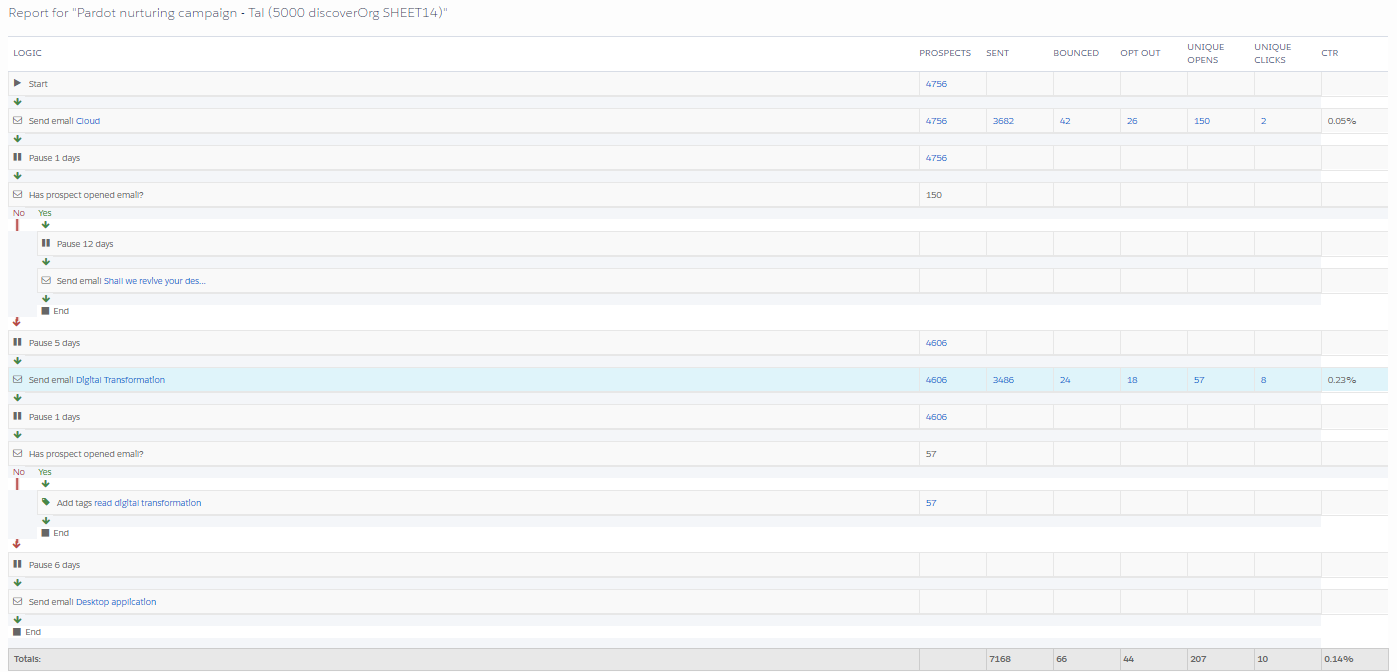Click envelope icon beside Send email Cloud
The image size is (1397, 672).
(x=17, y=121)
